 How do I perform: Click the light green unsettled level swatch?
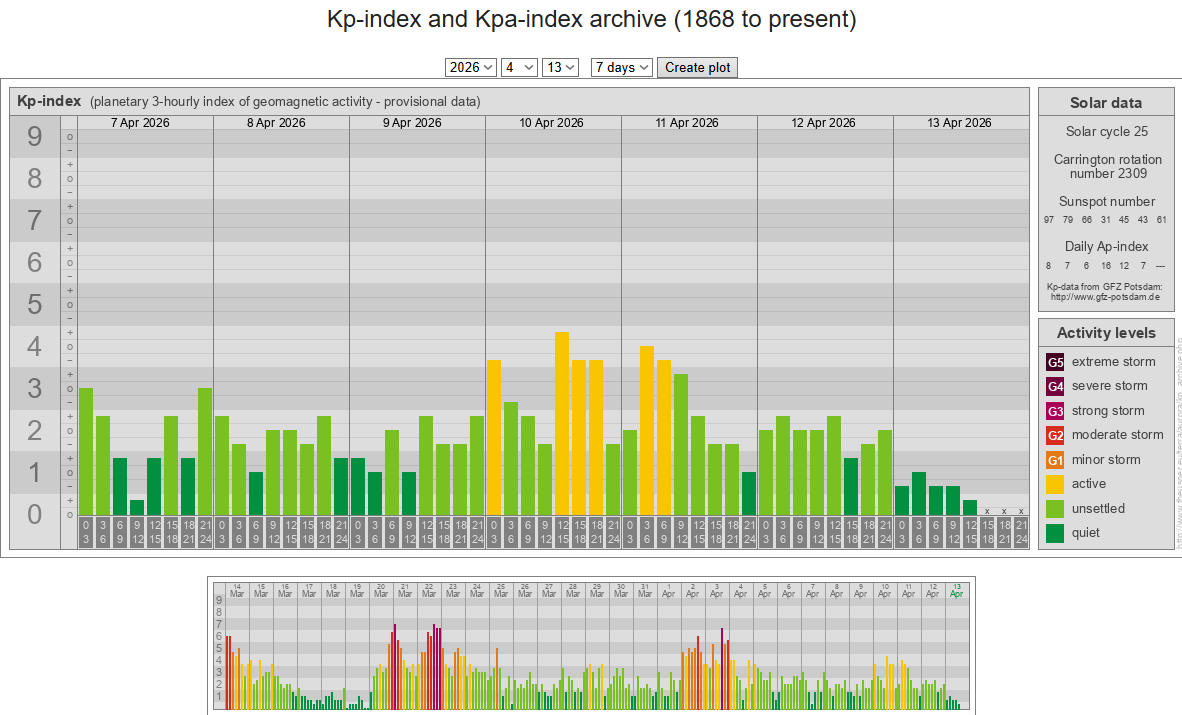click(1055, 509)
